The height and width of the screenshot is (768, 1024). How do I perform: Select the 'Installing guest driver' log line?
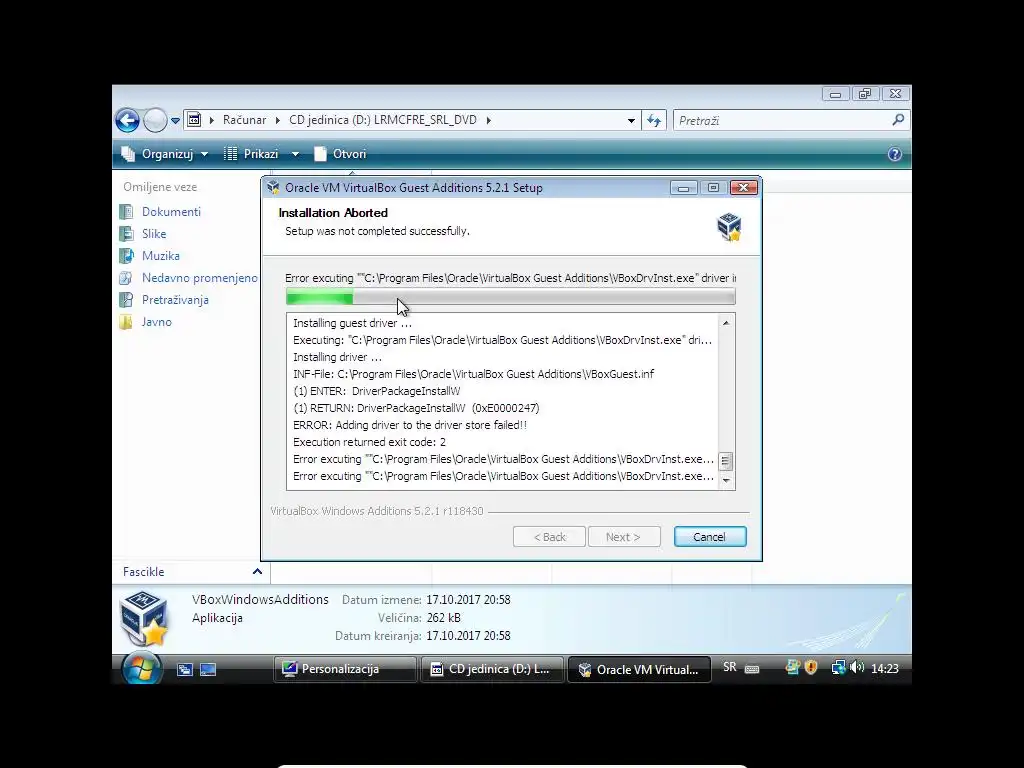[352, 323]
